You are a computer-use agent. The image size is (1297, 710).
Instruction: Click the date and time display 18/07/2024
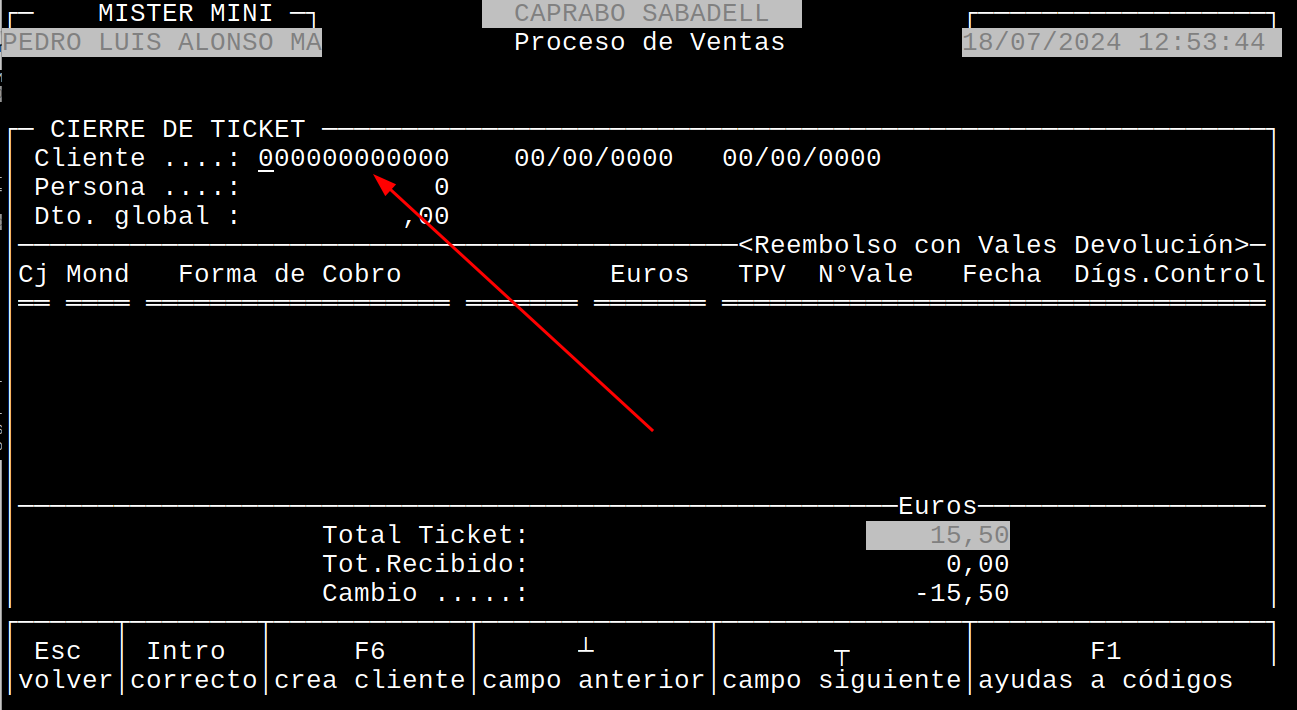[1121, 42]
